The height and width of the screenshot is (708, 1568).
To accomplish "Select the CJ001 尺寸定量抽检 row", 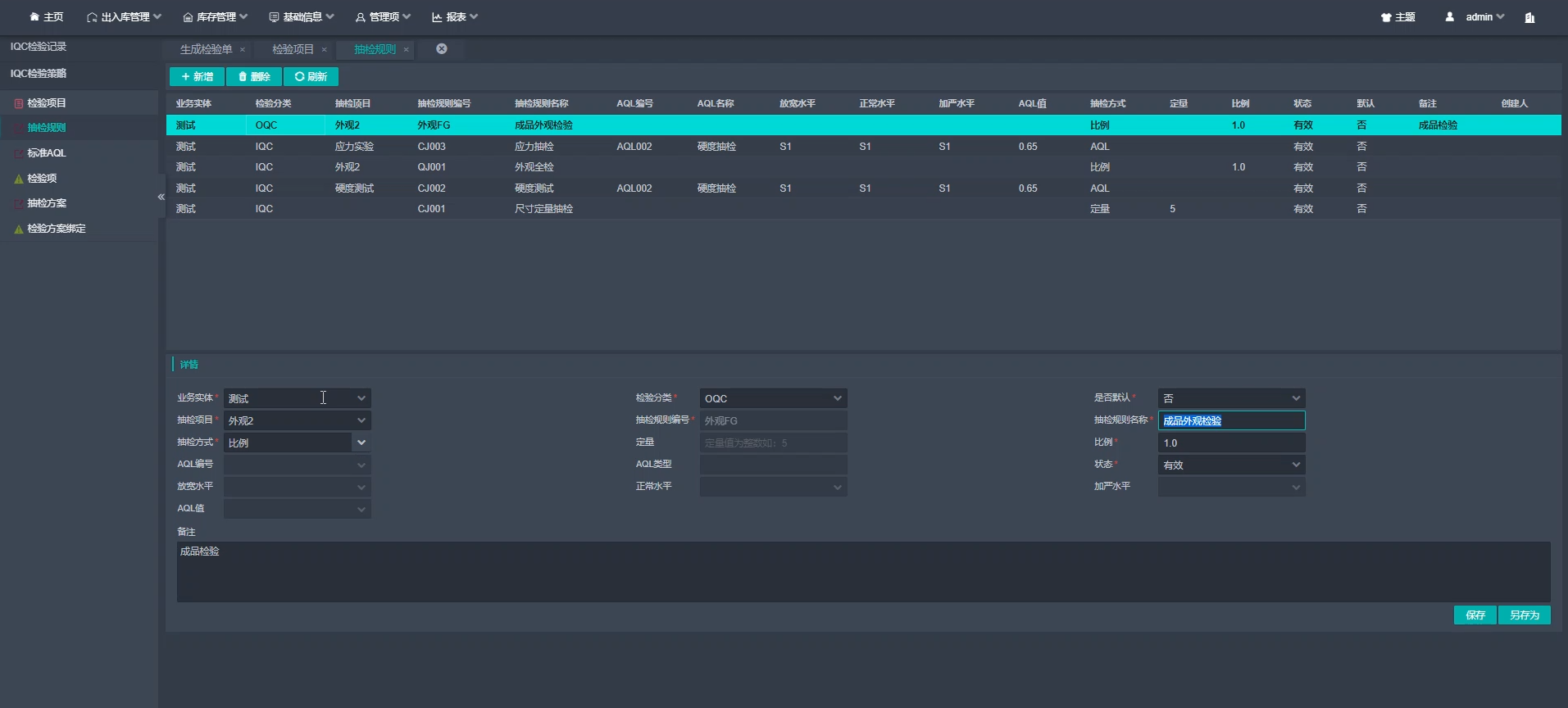I will (864, 209).
